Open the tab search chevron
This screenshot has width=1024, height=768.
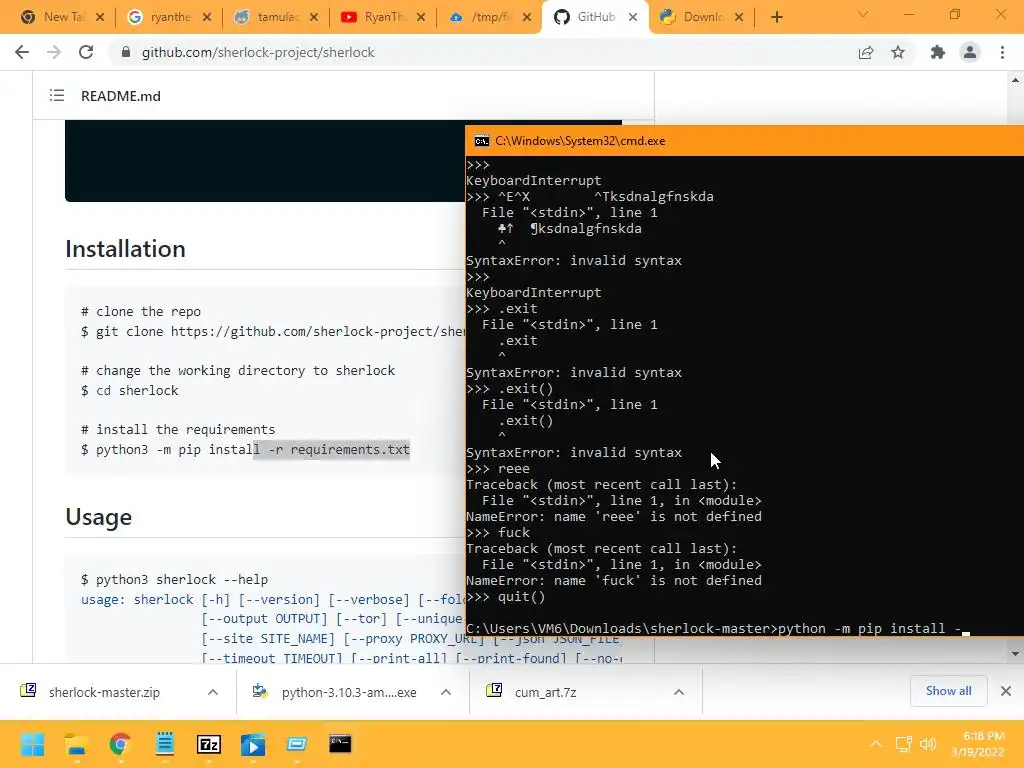863,14
